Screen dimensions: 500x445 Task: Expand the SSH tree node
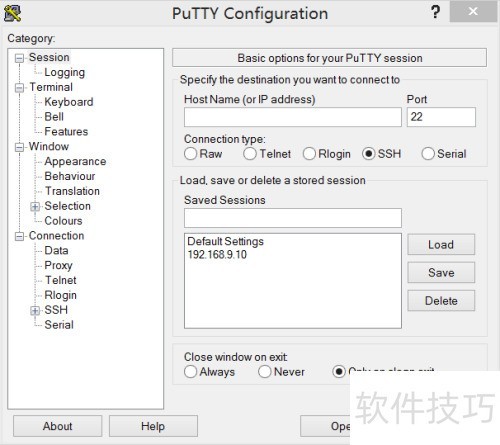[x=35, y=311]
